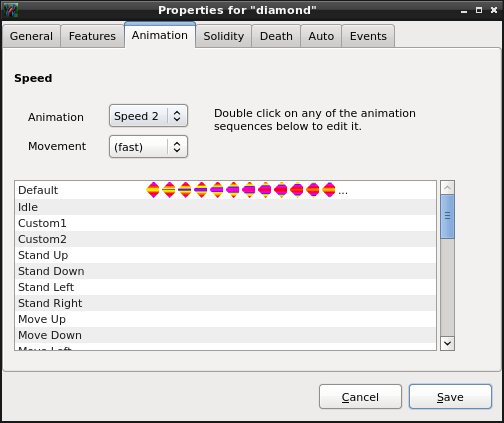This screenshot has width=504, height=423.
Task: Click the animation list scrollbar handle
Action: point(447,217)
